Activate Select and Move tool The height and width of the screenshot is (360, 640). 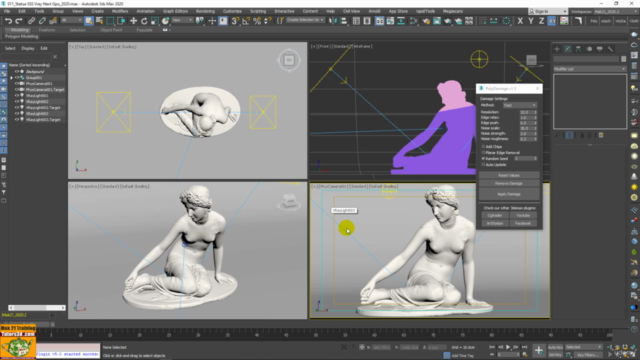click(x=133, y=21)
